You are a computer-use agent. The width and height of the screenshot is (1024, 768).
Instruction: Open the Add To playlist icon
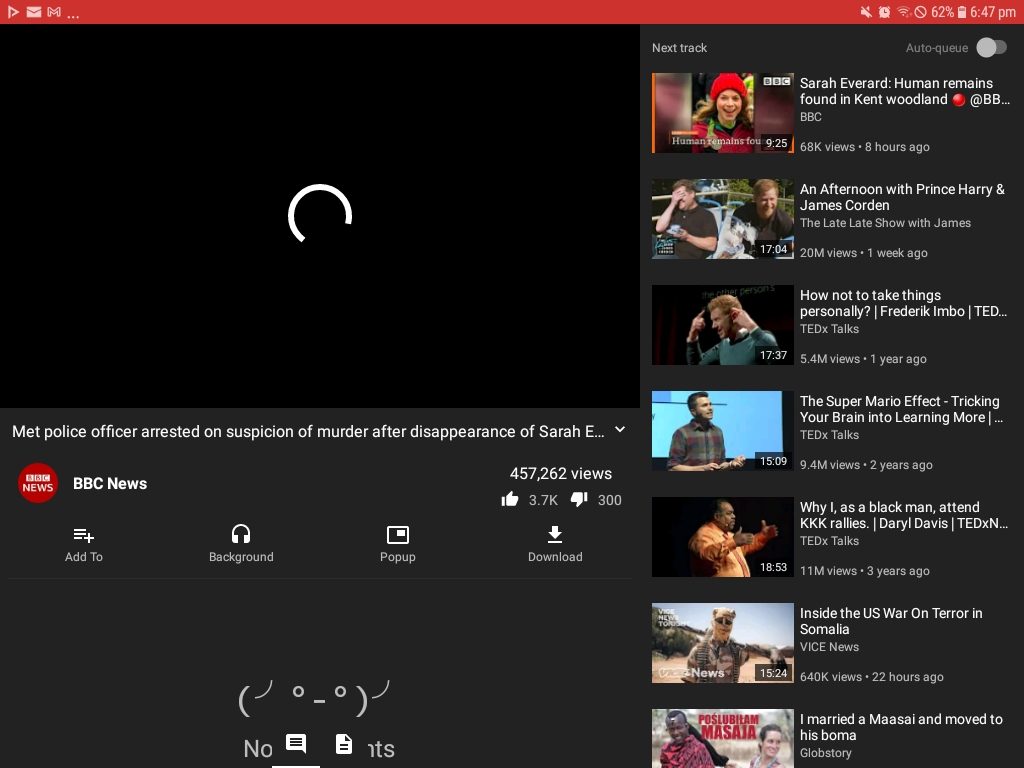tap(84, 543)
